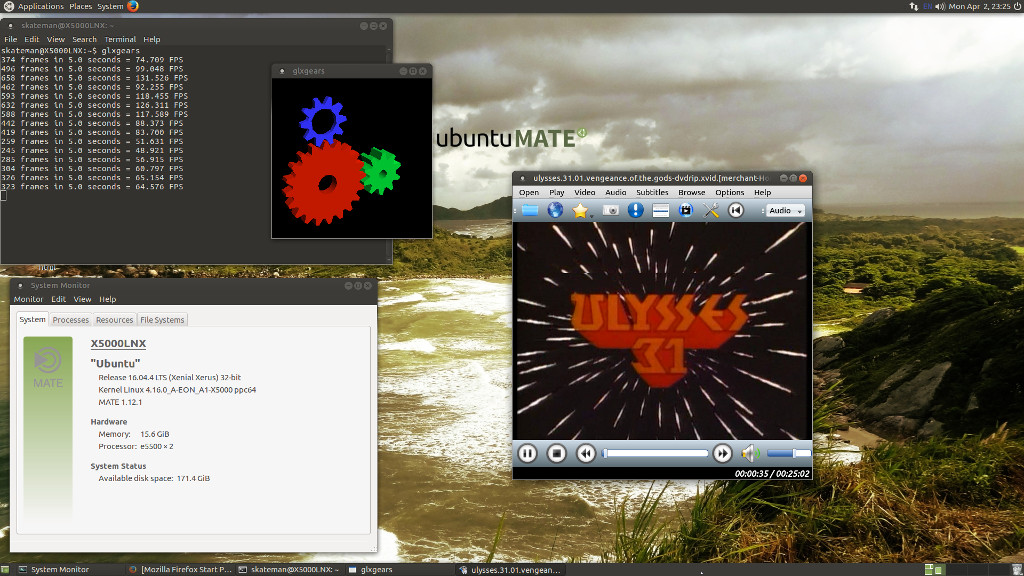The width and height of the screenshot is (1024, 576).
Task: Click the 00:00:35 / 00:25:02 time display
Action: (x=772, y=474)
